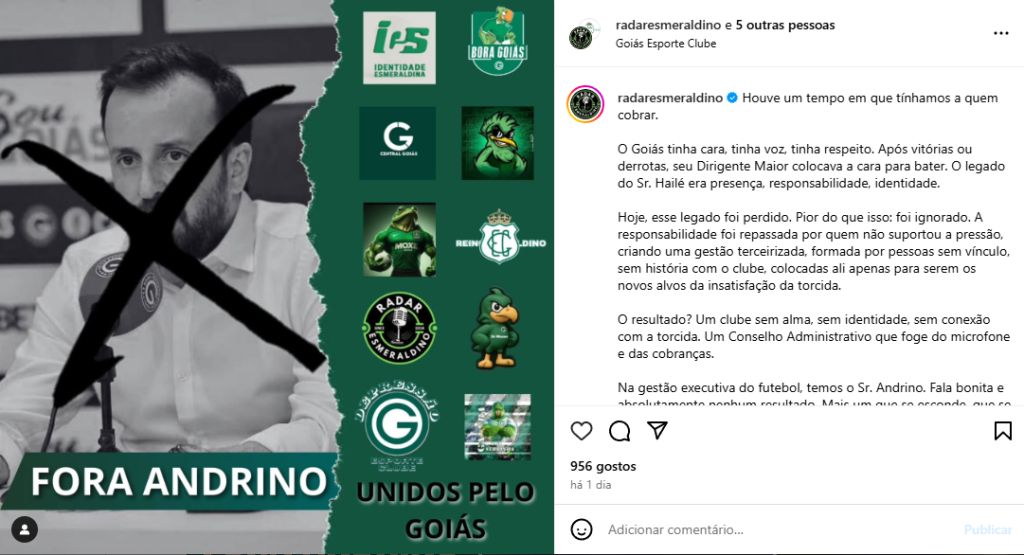Show the 5 outras pessoas collaborators
This screenshot has width=1024, height=555.
coord(785,25)
